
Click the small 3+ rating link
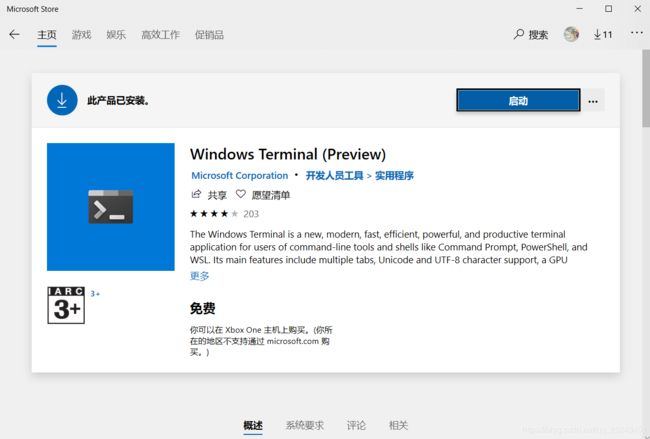tap(95, 293)
